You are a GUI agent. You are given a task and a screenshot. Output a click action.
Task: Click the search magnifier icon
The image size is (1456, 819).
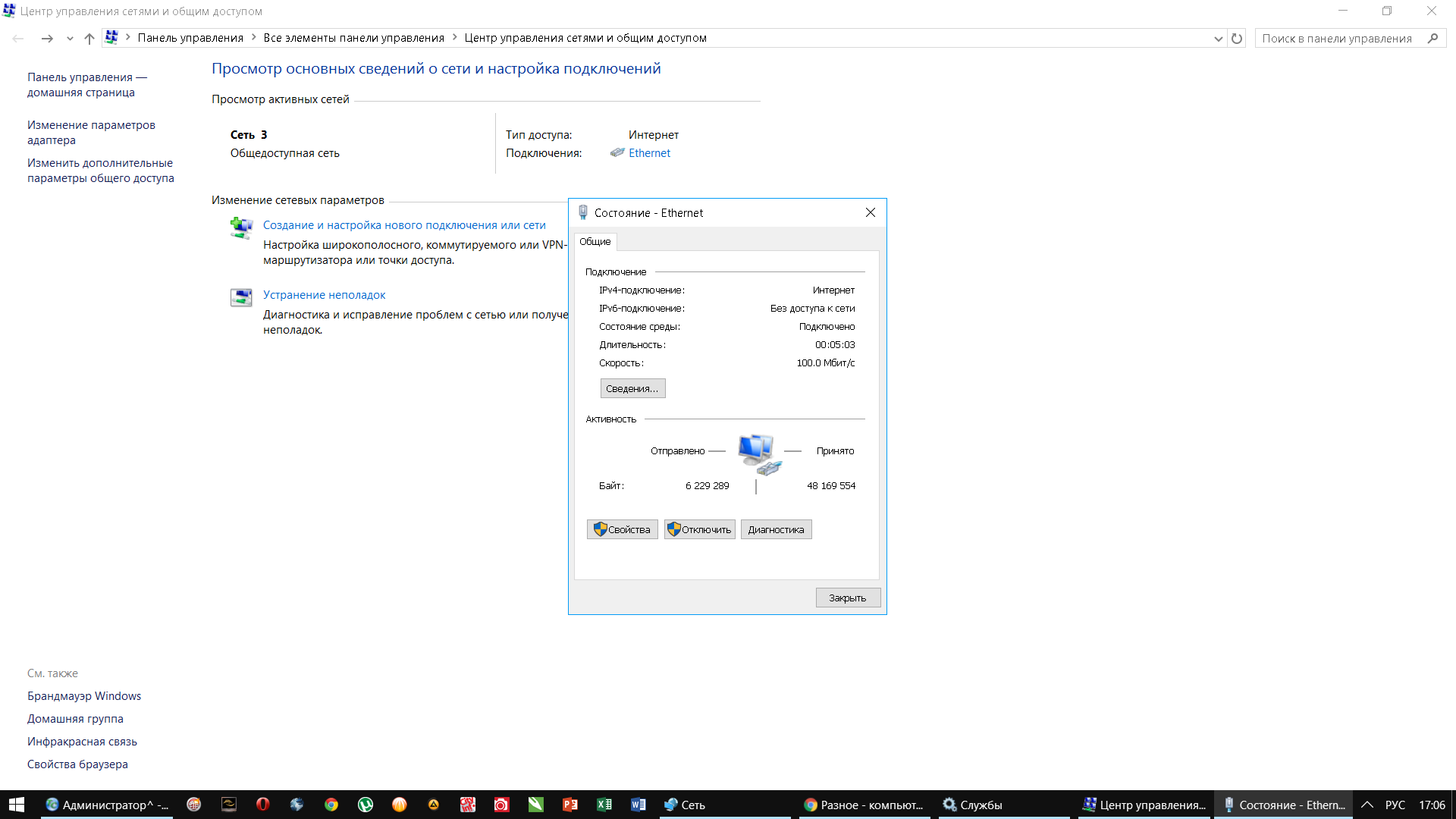[1432, 39]
